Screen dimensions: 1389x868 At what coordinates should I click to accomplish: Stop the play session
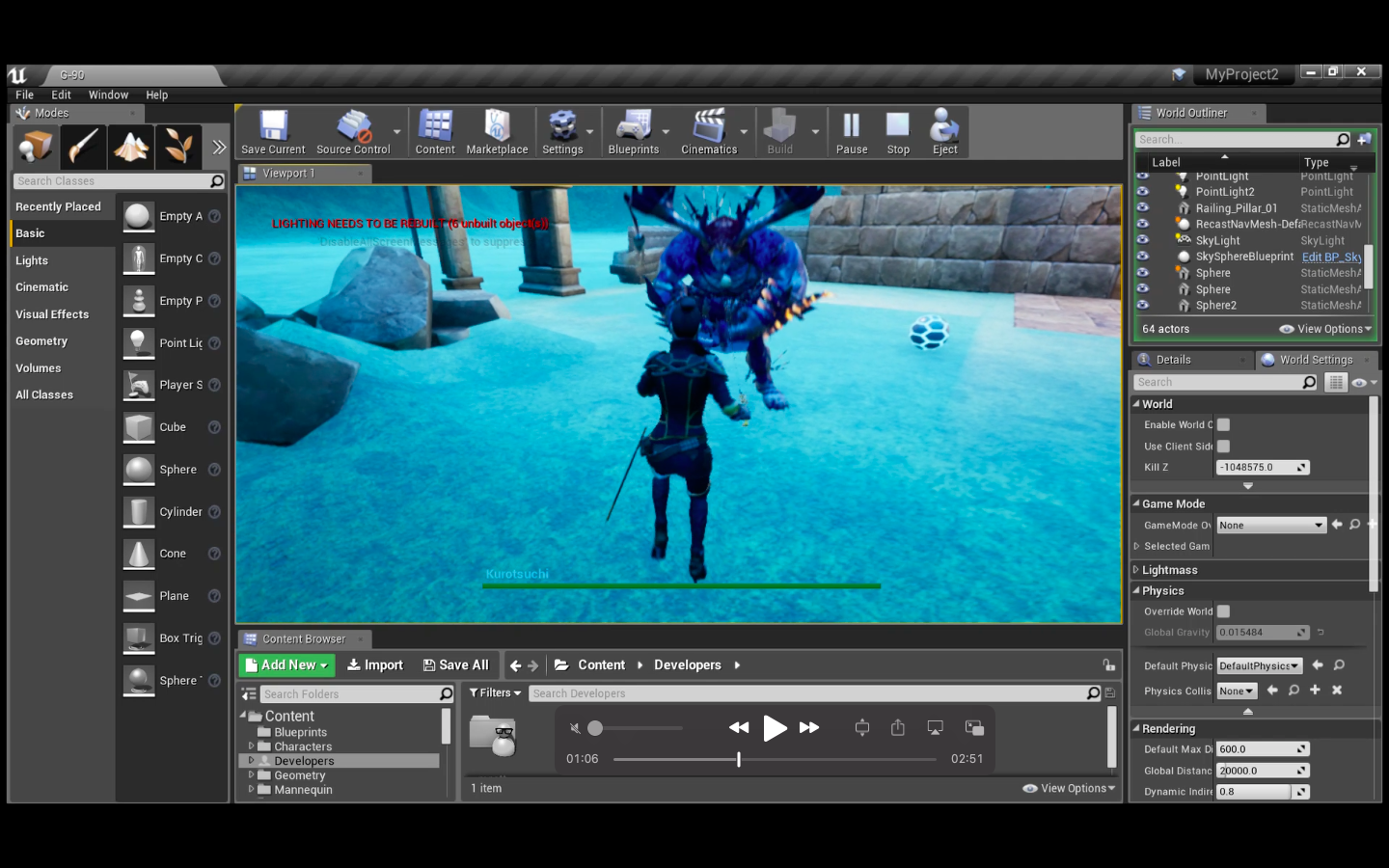coord(897,130)
